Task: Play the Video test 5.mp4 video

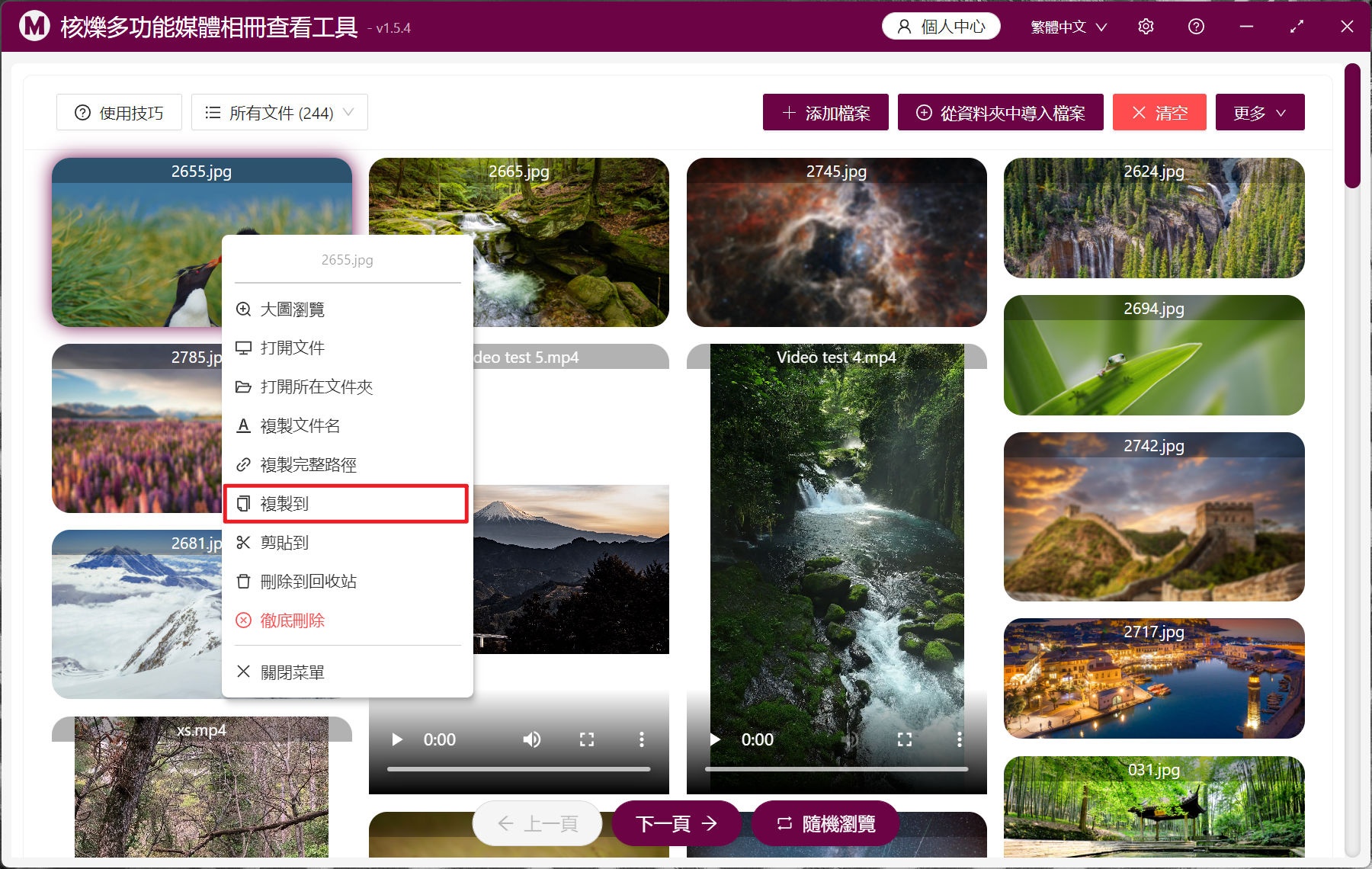Action: 396,739
